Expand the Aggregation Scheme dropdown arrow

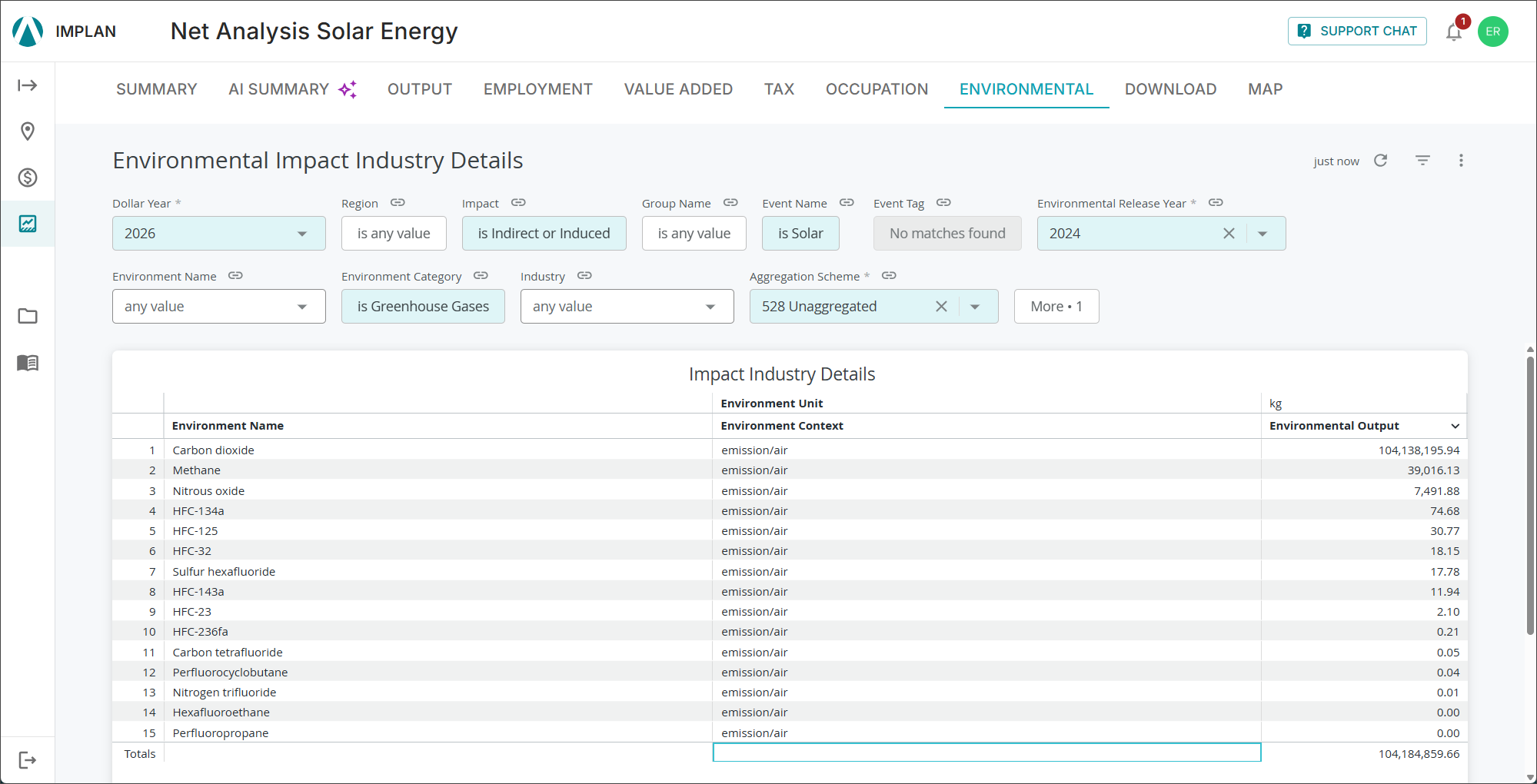[x=975, y=307]
